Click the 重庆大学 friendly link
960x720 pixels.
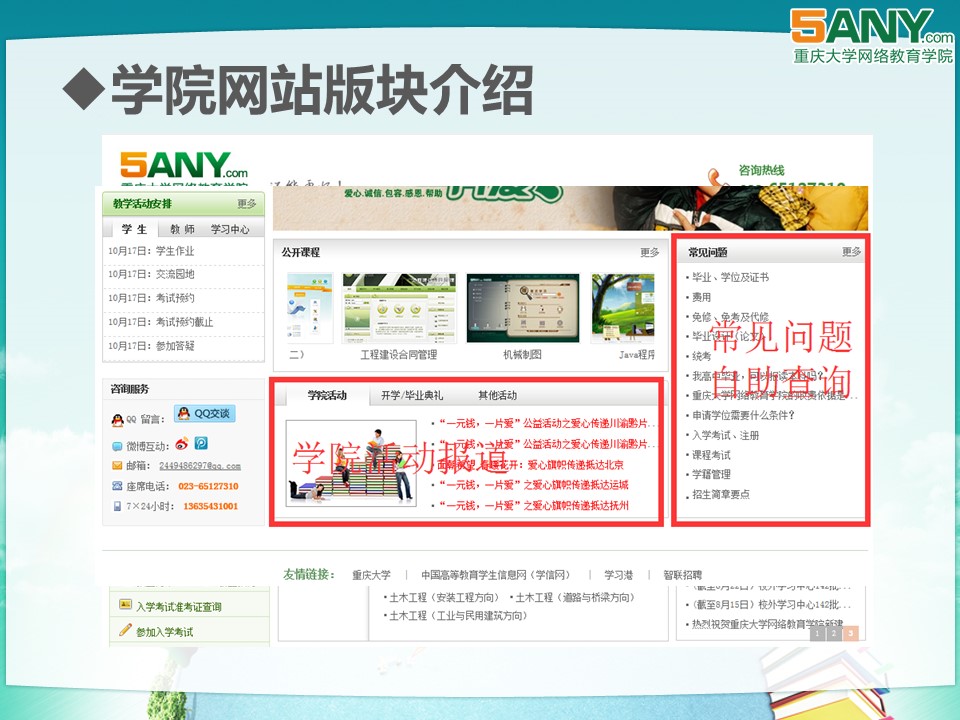click(x=371, y=575)
